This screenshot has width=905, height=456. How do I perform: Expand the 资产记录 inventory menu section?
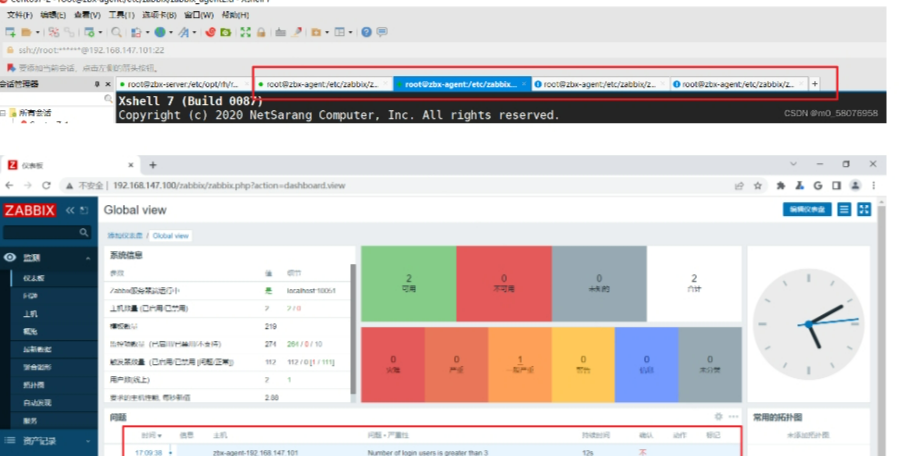point(49,441)
